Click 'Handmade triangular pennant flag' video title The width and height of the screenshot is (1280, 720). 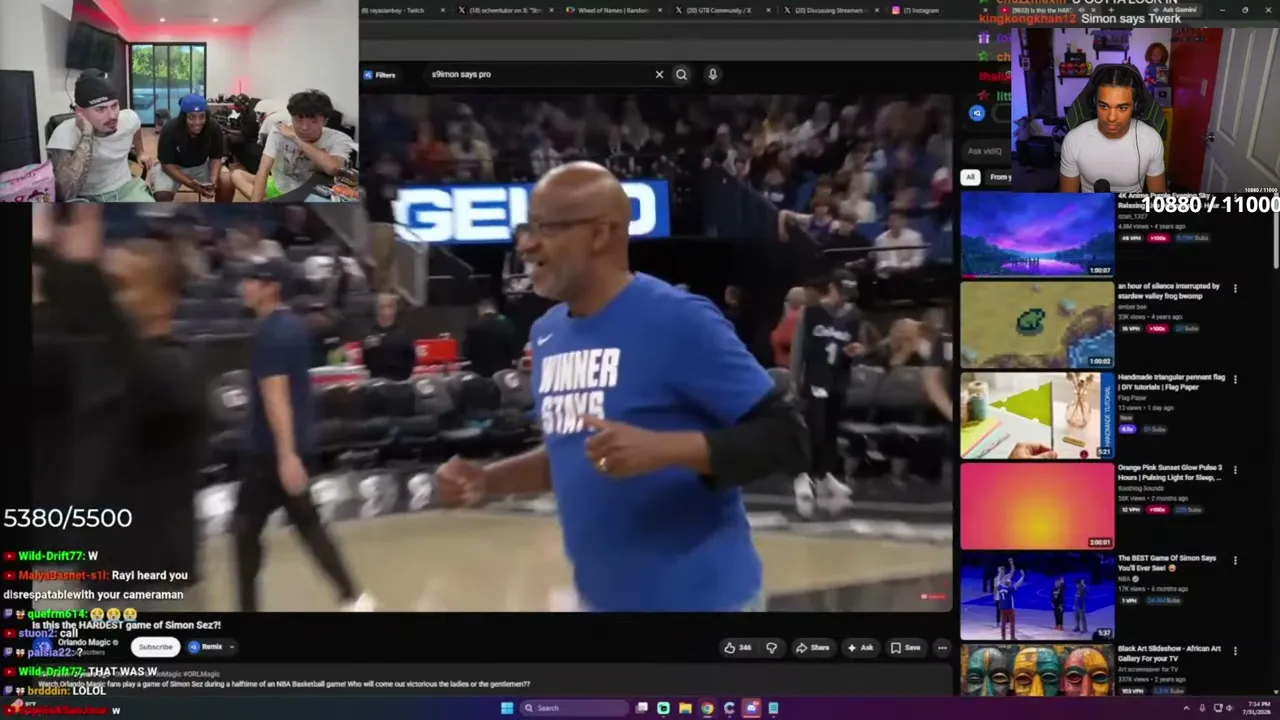pos(1171,383)
